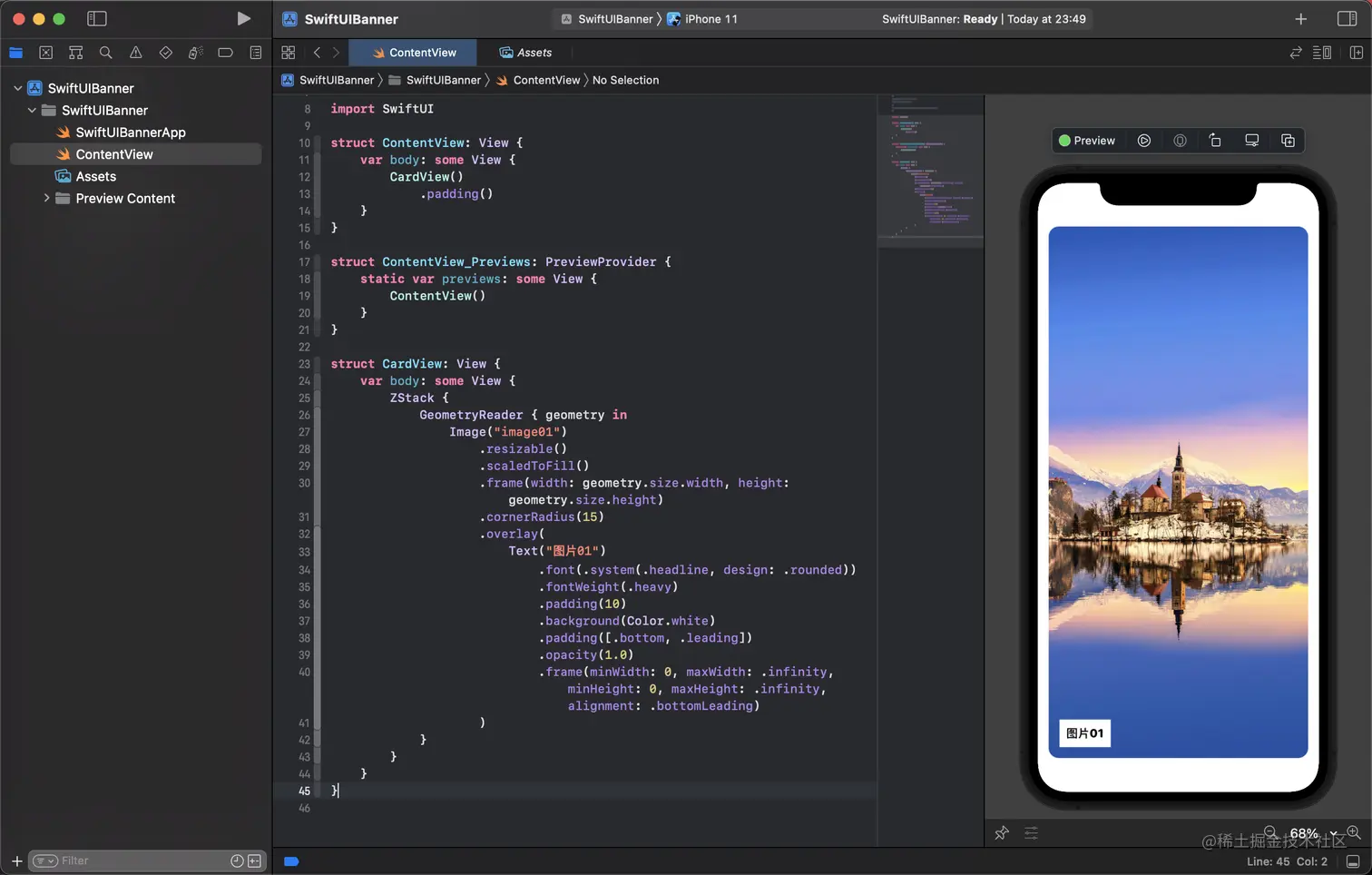Viewport: 1372px width, 875px height.
Task: Open editor options menu
Action: point(1322,53)
